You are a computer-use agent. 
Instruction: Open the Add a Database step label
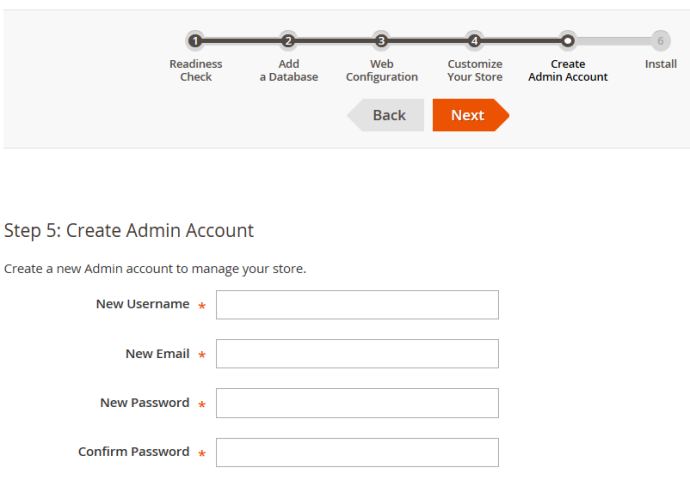[x=289, y=70]
